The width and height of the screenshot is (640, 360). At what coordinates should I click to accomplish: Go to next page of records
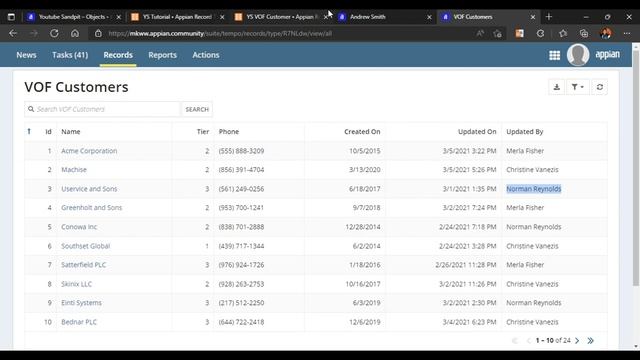point(577,340)
